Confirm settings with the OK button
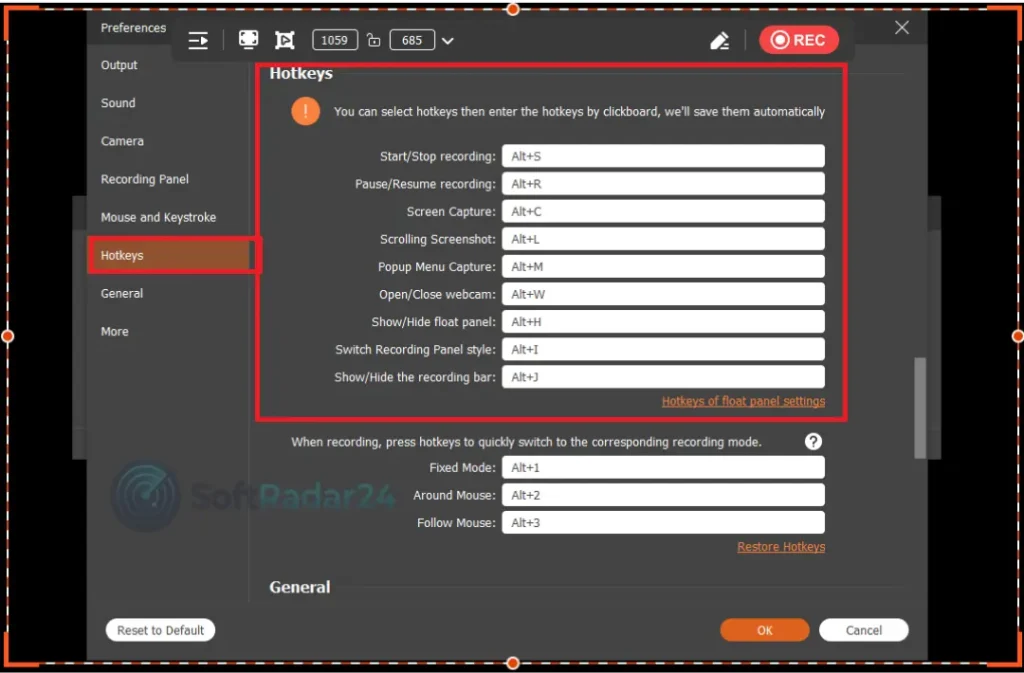Screen dimensions: 1024x673 click(764, 630)
